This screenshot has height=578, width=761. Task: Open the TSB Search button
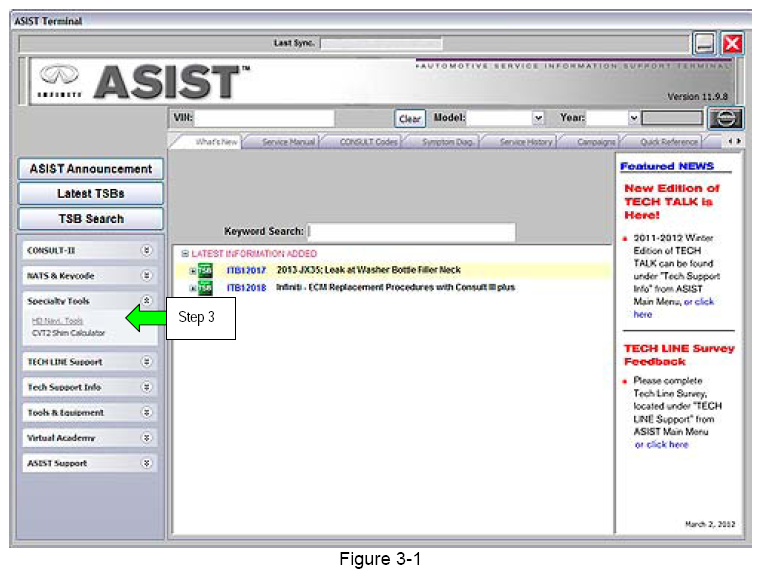tap(90, 219)
